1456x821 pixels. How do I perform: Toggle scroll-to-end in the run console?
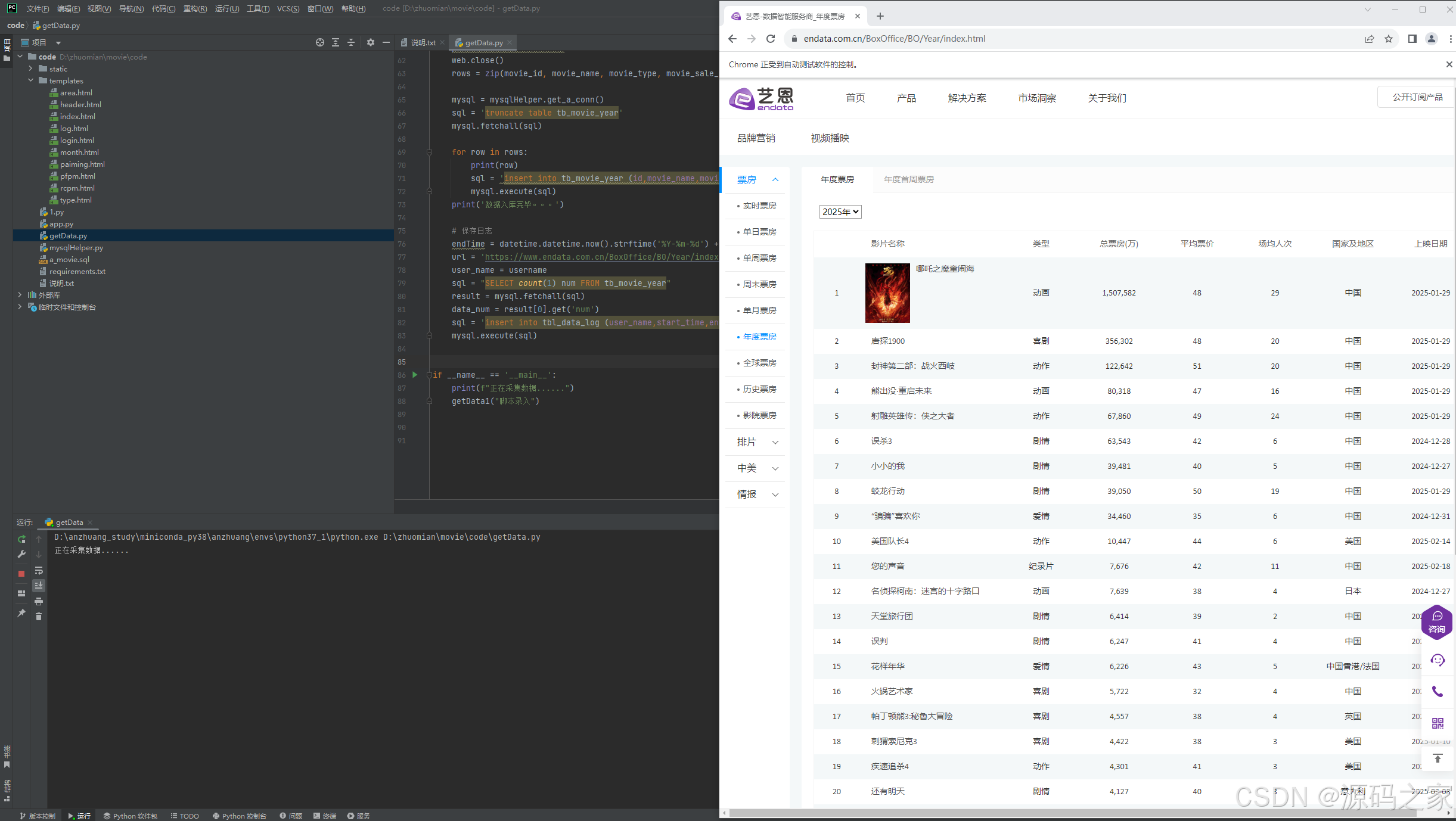point(39,586)
